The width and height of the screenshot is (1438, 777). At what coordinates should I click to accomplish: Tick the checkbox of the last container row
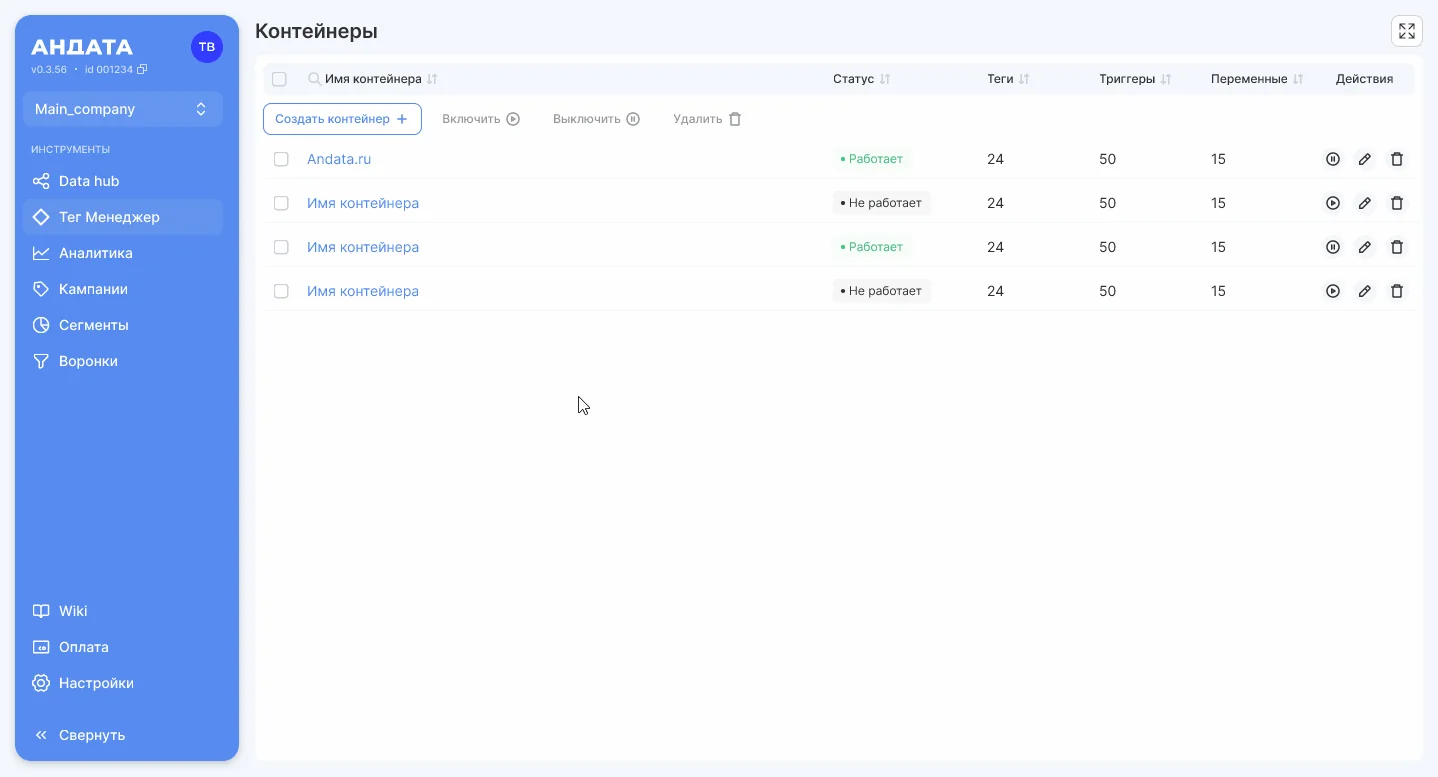[x=281, y=291]
